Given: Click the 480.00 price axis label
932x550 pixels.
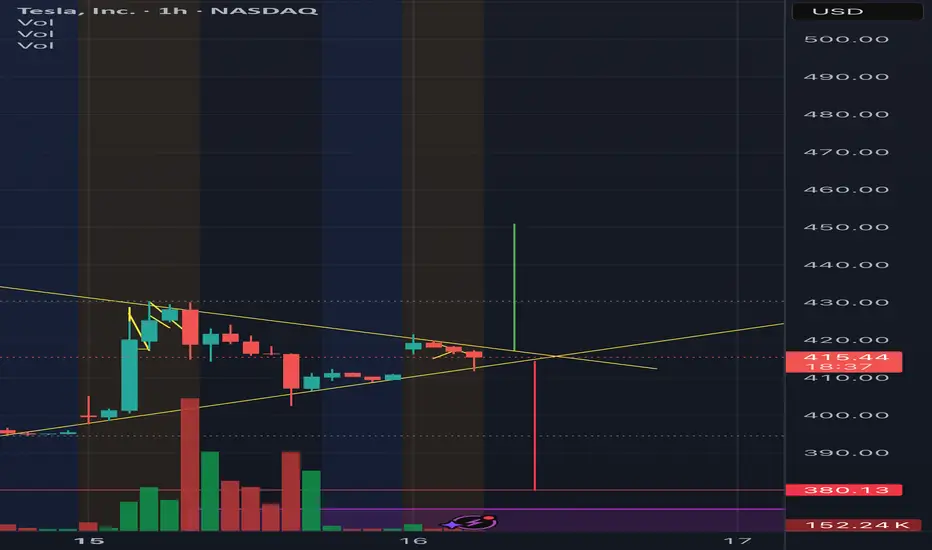Looking at the screenshot, I should pyautogui.click(x=846, y=114).
